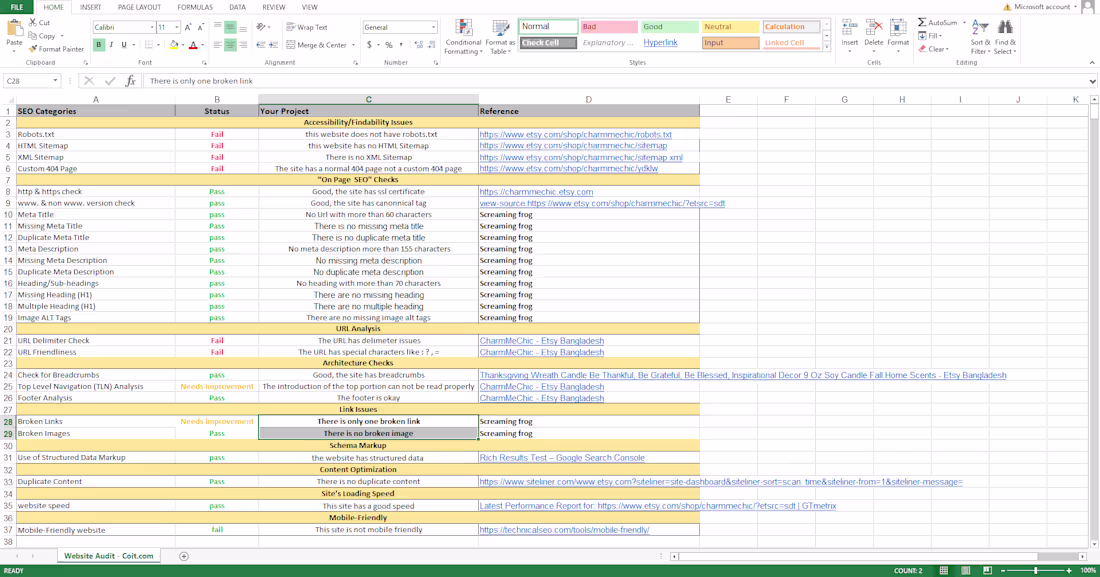
Task: Switch to the PAGE LAYOUT tab
Action: tap(139, 7)
